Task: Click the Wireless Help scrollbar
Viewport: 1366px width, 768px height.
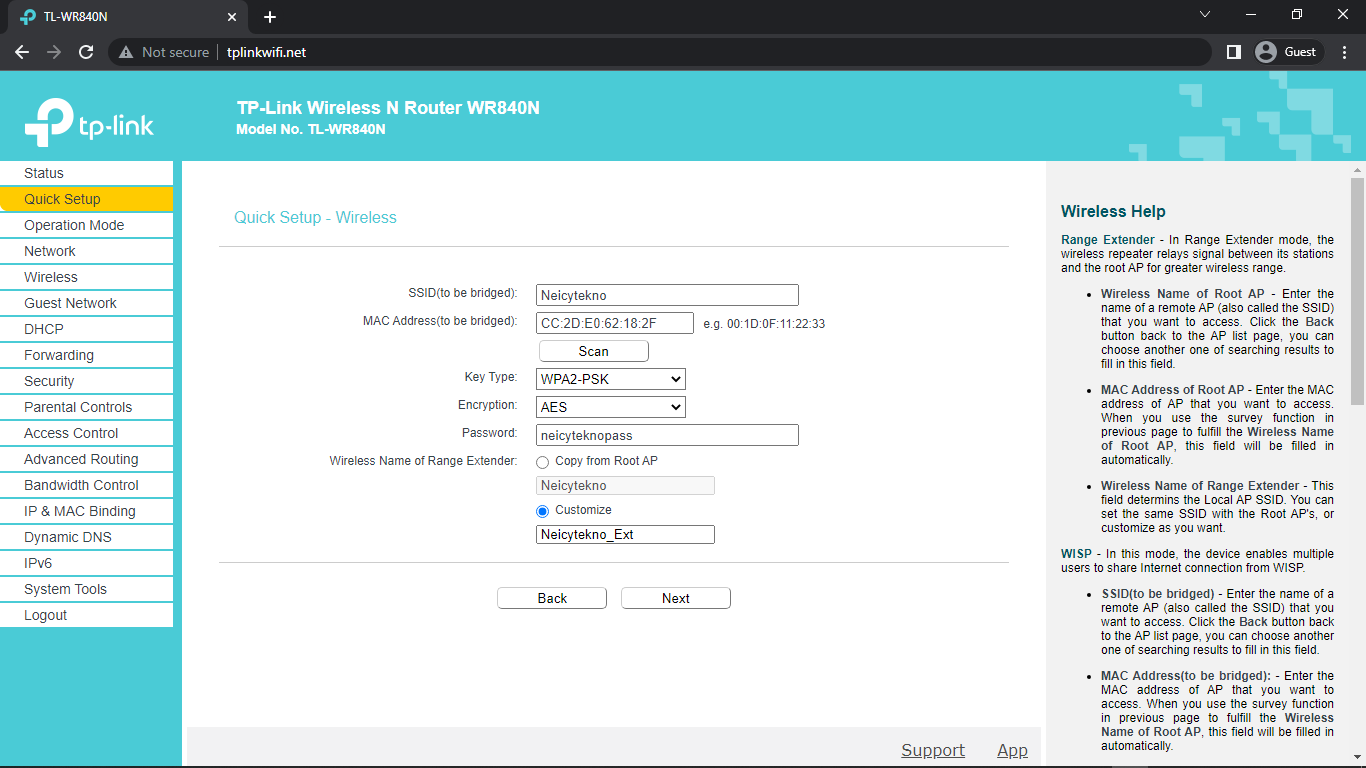Action: tap(1357, 290)
